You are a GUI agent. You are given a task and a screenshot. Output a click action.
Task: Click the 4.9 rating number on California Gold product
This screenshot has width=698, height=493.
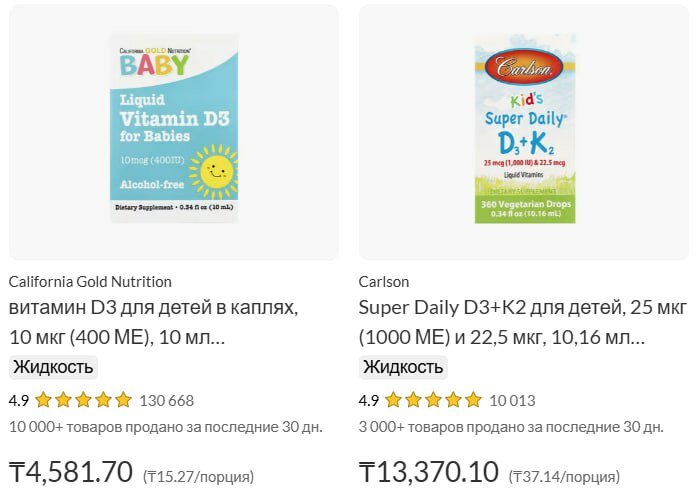pos(19,400)
